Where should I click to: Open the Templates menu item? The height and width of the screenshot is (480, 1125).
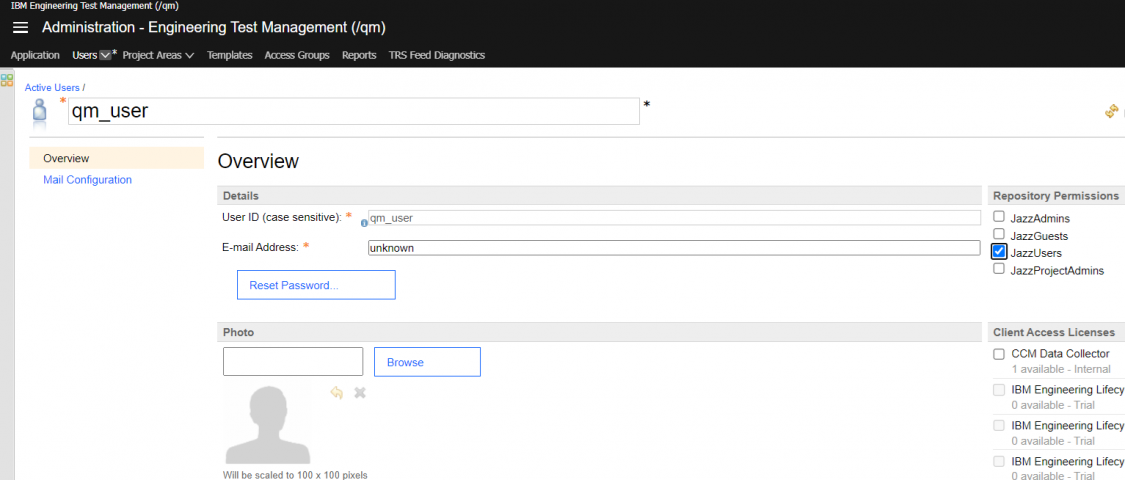tap(229, 55)
